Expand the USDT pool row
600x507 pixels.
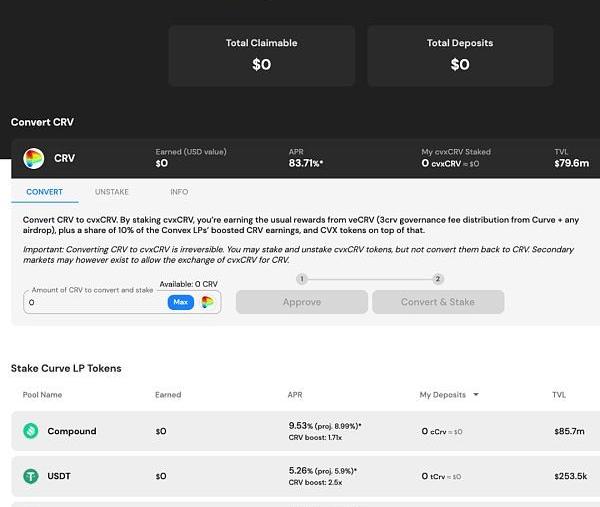click(300, 476)
